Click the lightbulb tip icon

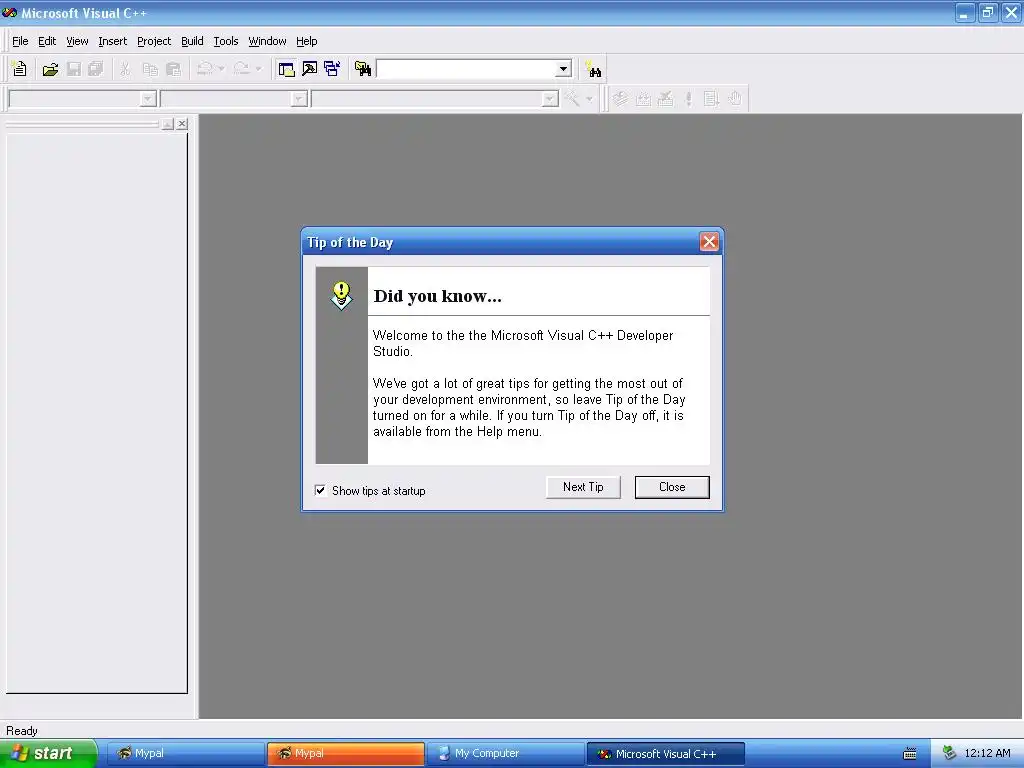tap(342, 295)
